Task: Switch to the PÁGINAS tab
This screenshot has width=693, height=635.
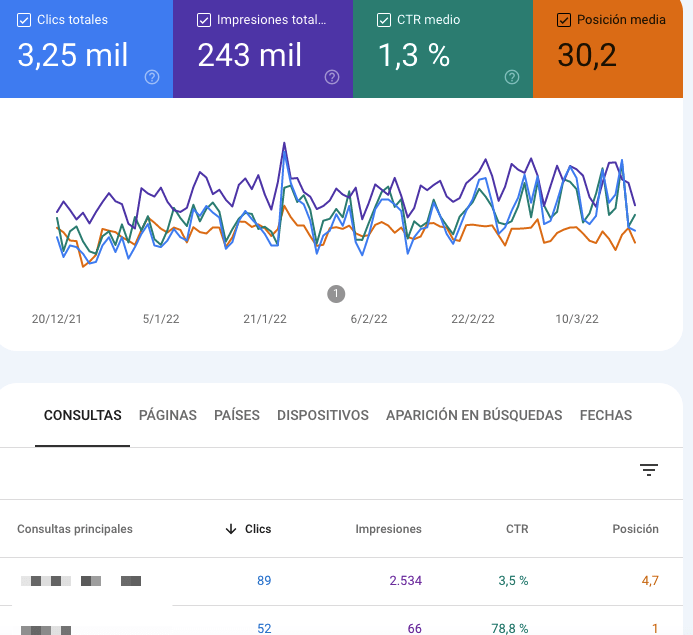Action: [168, 415]
